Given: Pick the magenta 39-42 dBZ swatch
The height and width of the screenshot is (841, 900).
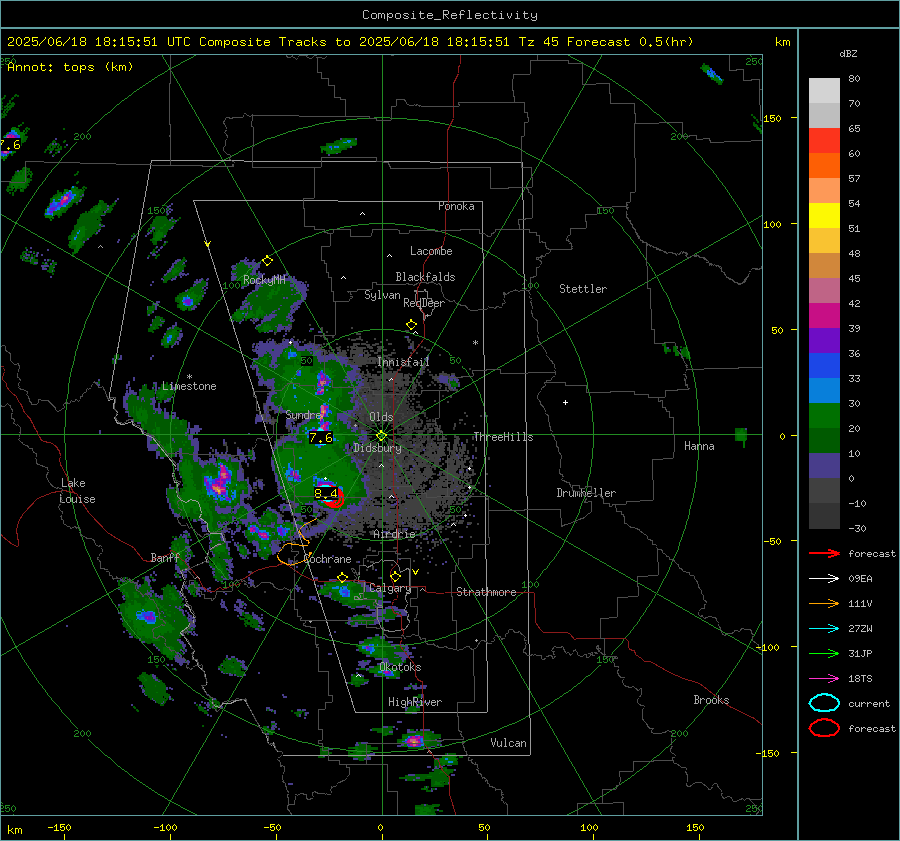Looking at the screenshot, I should [x=824, y=315].
